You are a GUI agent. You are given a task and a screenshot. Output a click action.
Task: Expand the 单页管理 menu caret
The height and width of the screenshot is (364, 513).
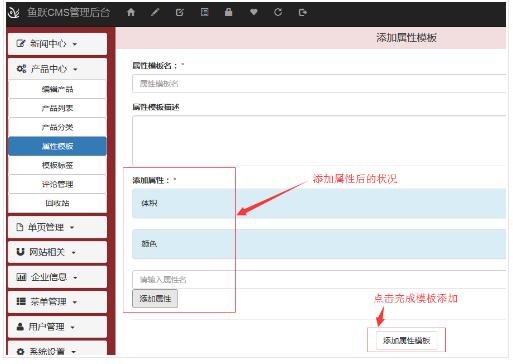tap(72, 228)
